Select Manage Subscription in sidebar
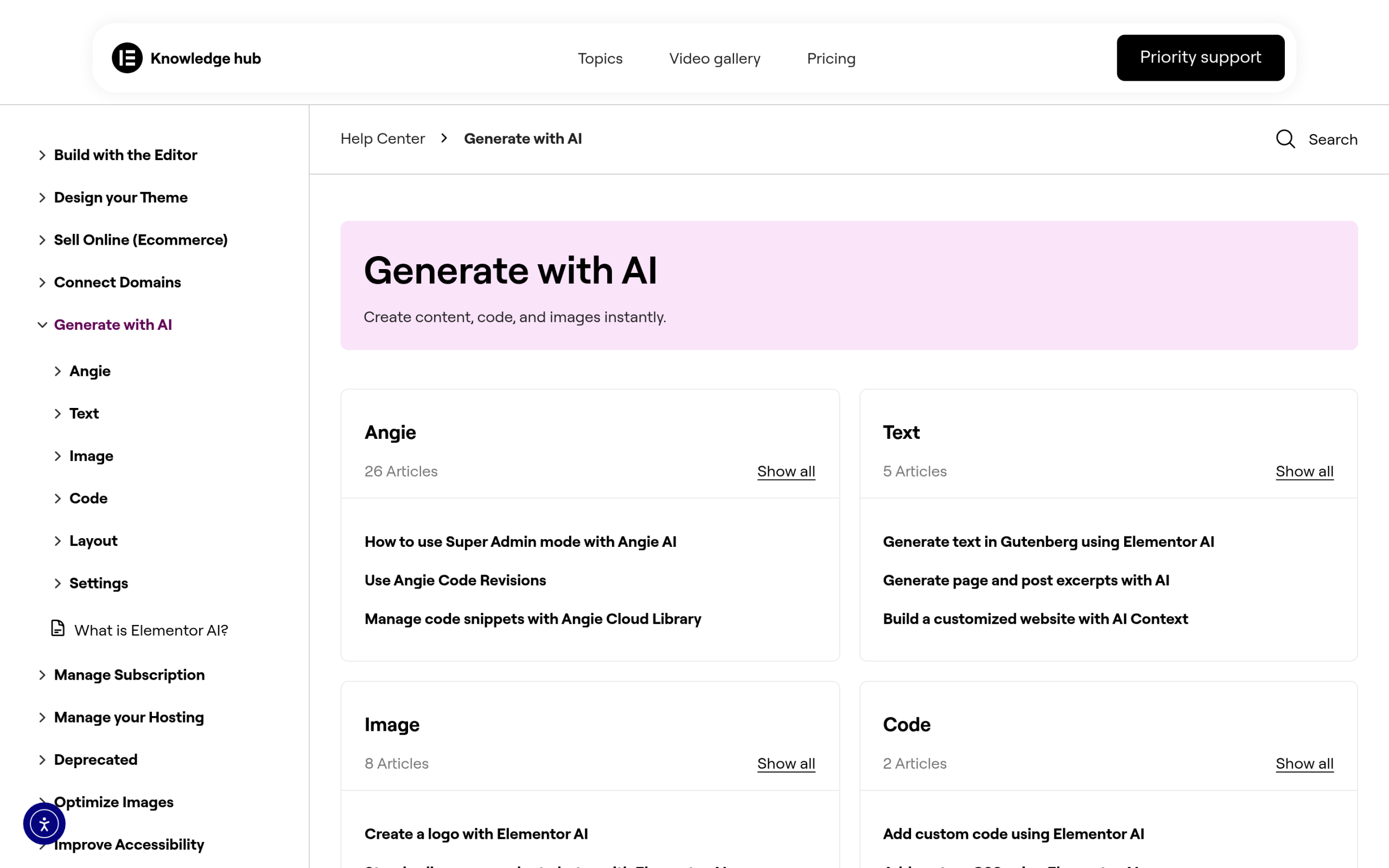 click(x=129, y=675)
